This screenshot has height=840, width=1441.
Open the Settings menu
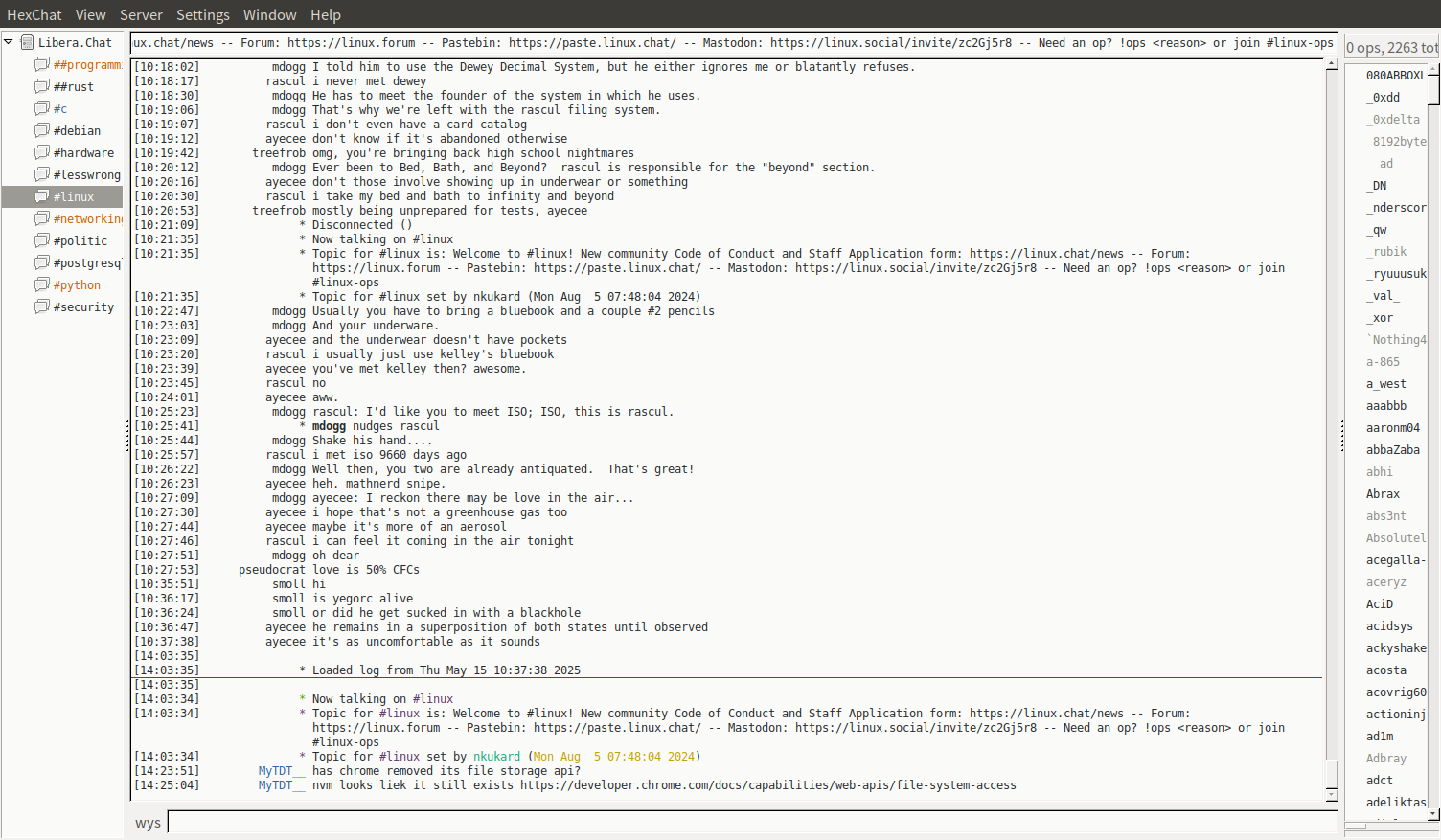202,14
